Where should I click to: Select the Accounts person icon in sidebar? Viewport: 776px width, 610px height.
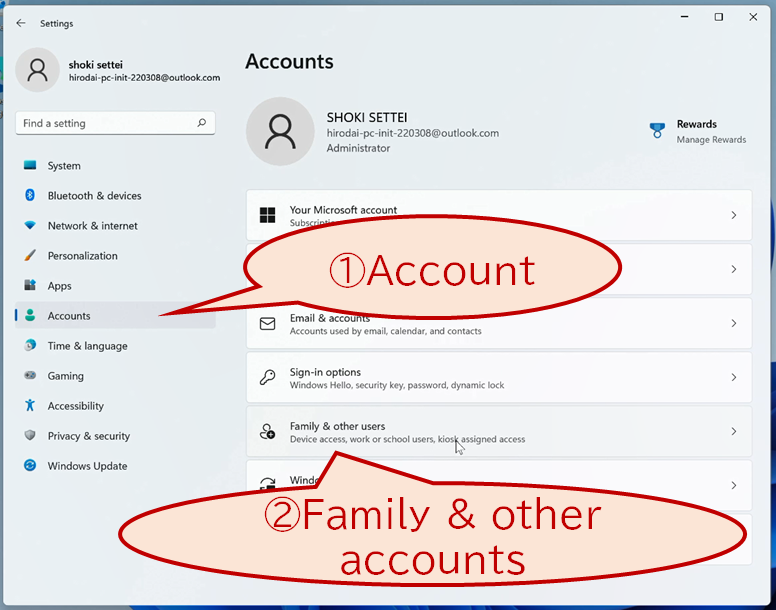30,315
